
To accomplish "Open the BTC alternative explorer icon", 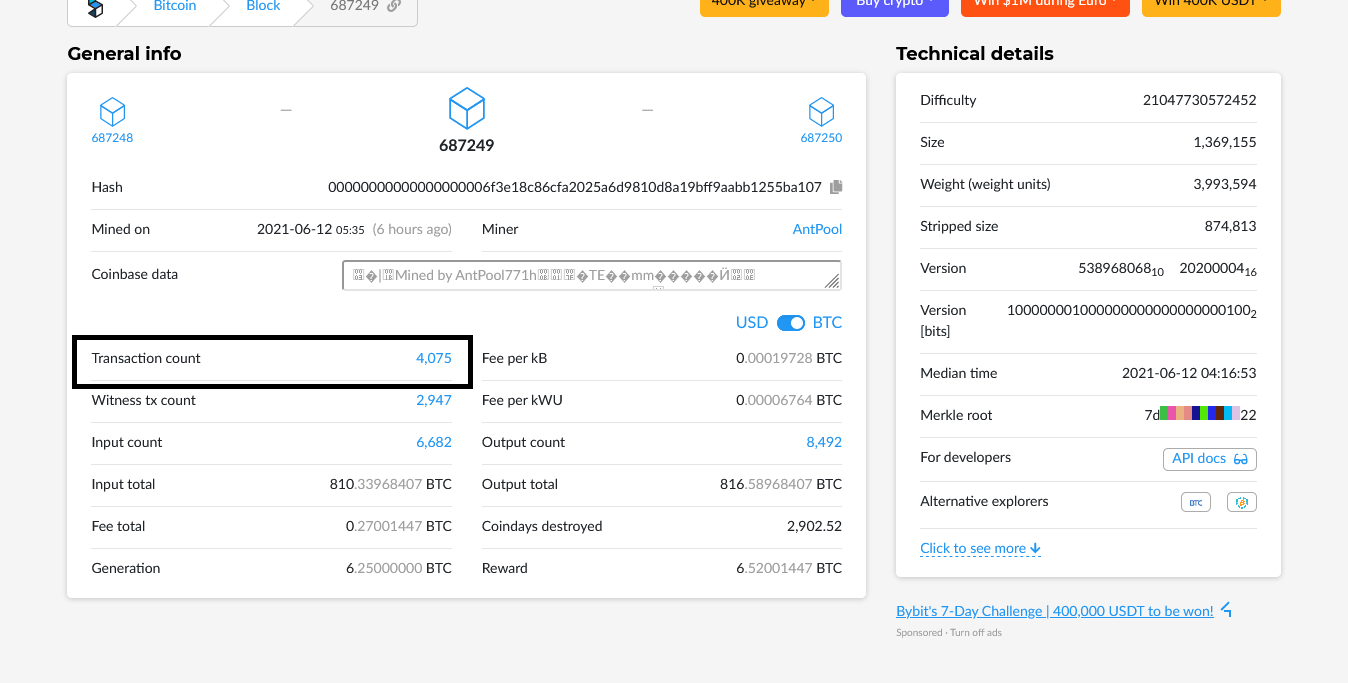I will coord(1195,502).
